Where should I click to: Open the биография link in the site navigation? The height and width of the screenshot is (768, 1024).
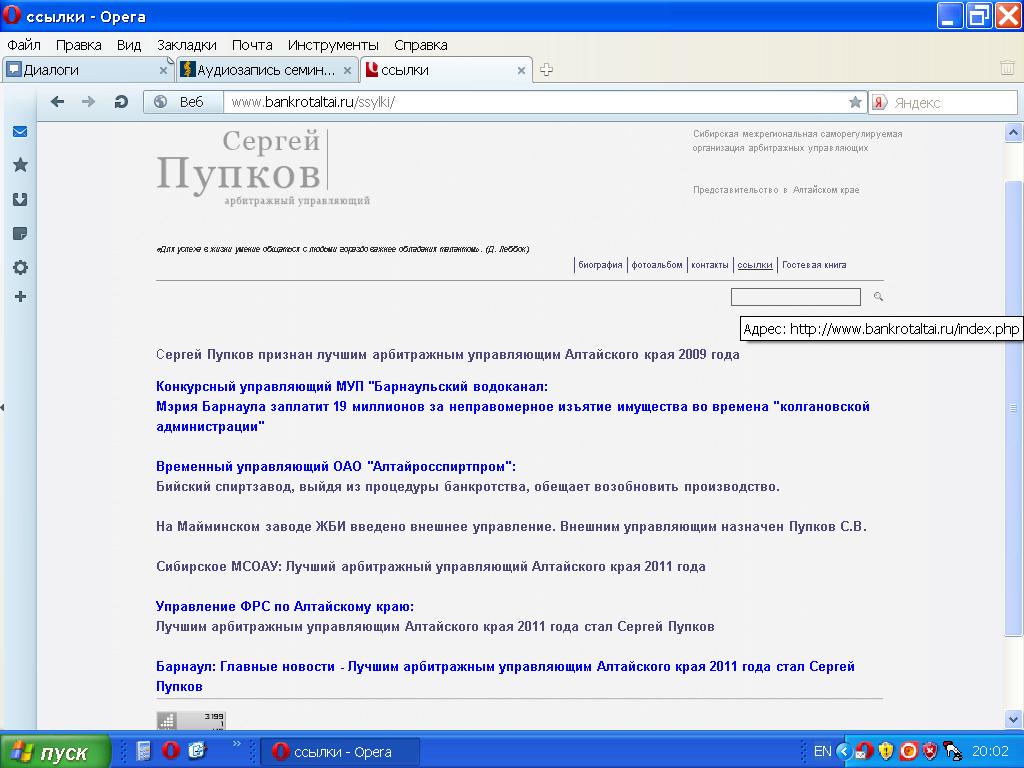tap(600, 265)
